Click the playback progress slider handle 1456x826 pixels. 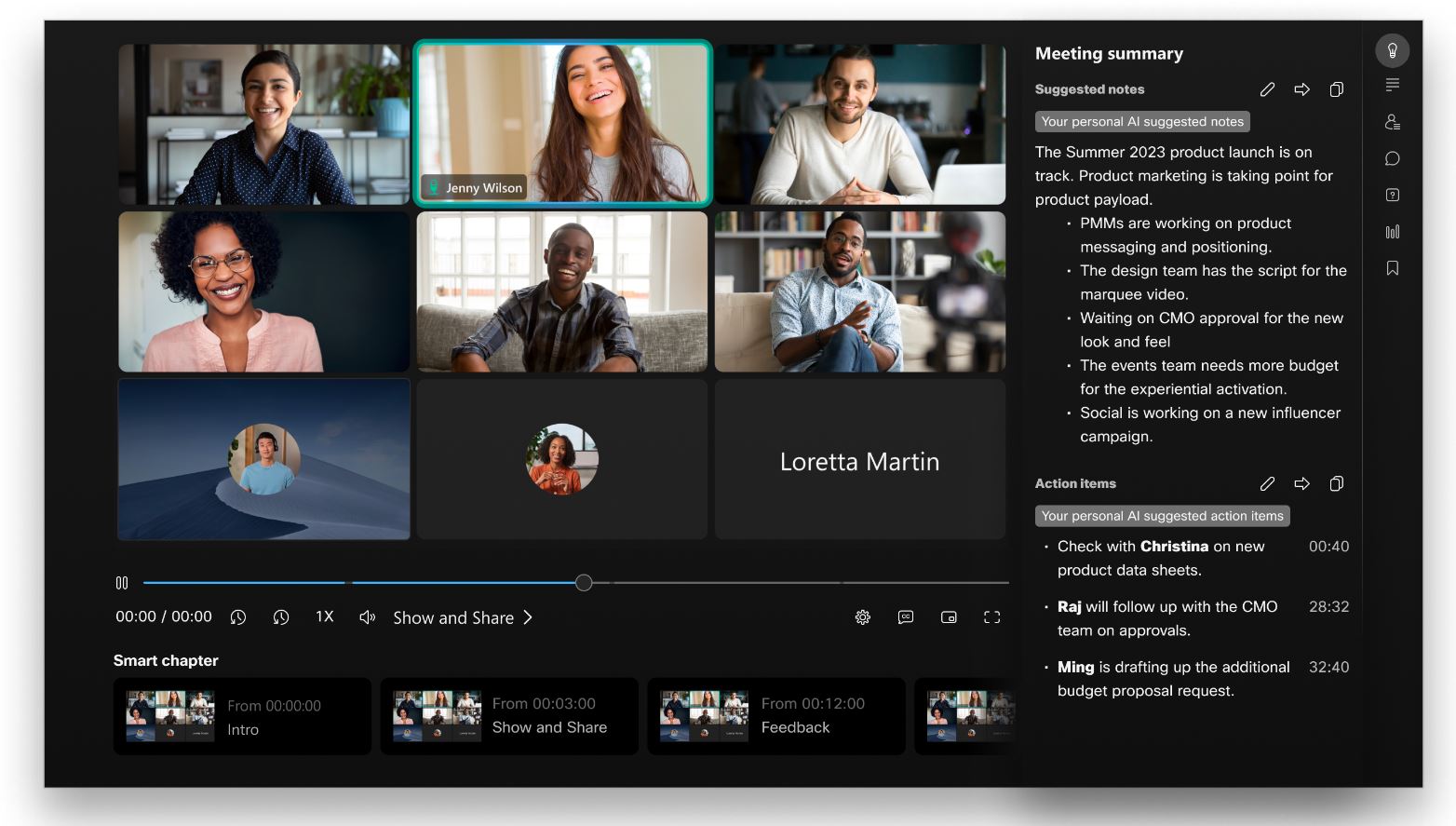[584, 583]
